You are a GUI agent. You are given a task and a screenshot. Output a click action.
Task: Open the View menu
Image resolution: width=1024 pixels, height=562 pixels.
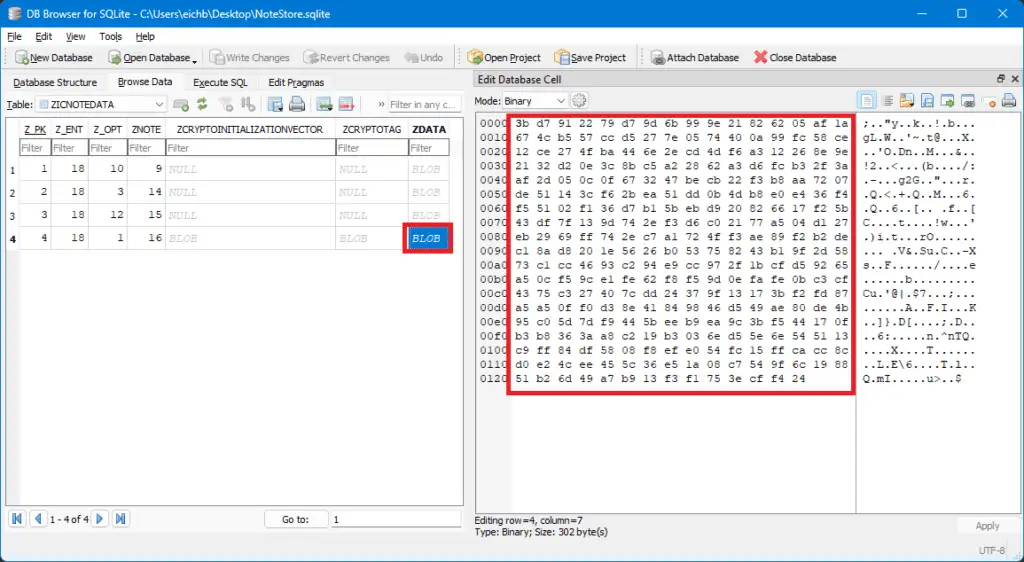pyautogui.click(x=75, y=37)
